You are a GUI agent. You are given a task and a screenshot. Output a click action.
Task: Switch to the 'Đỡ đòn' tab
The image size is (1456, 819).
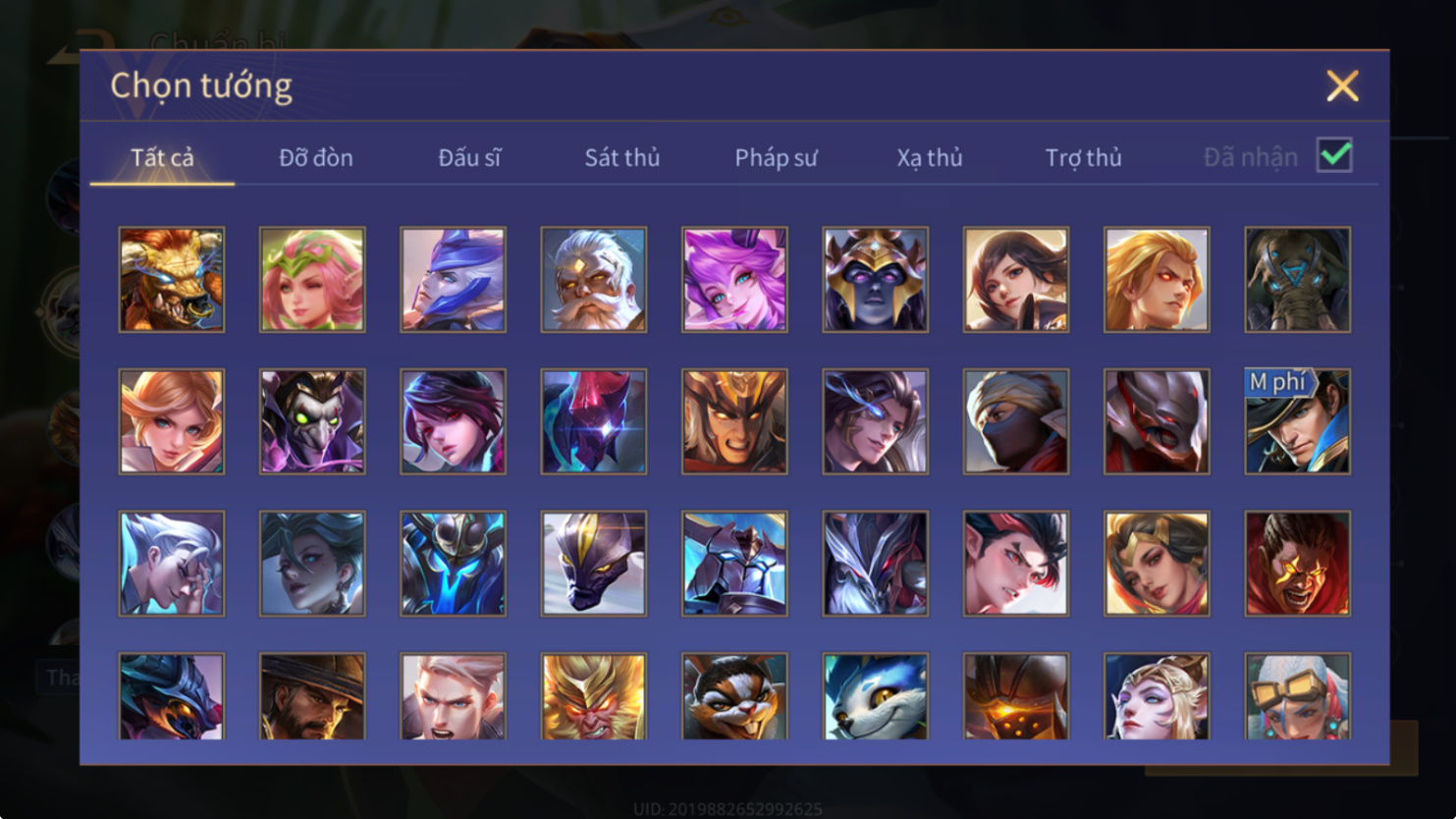click(x=315, y=157)
